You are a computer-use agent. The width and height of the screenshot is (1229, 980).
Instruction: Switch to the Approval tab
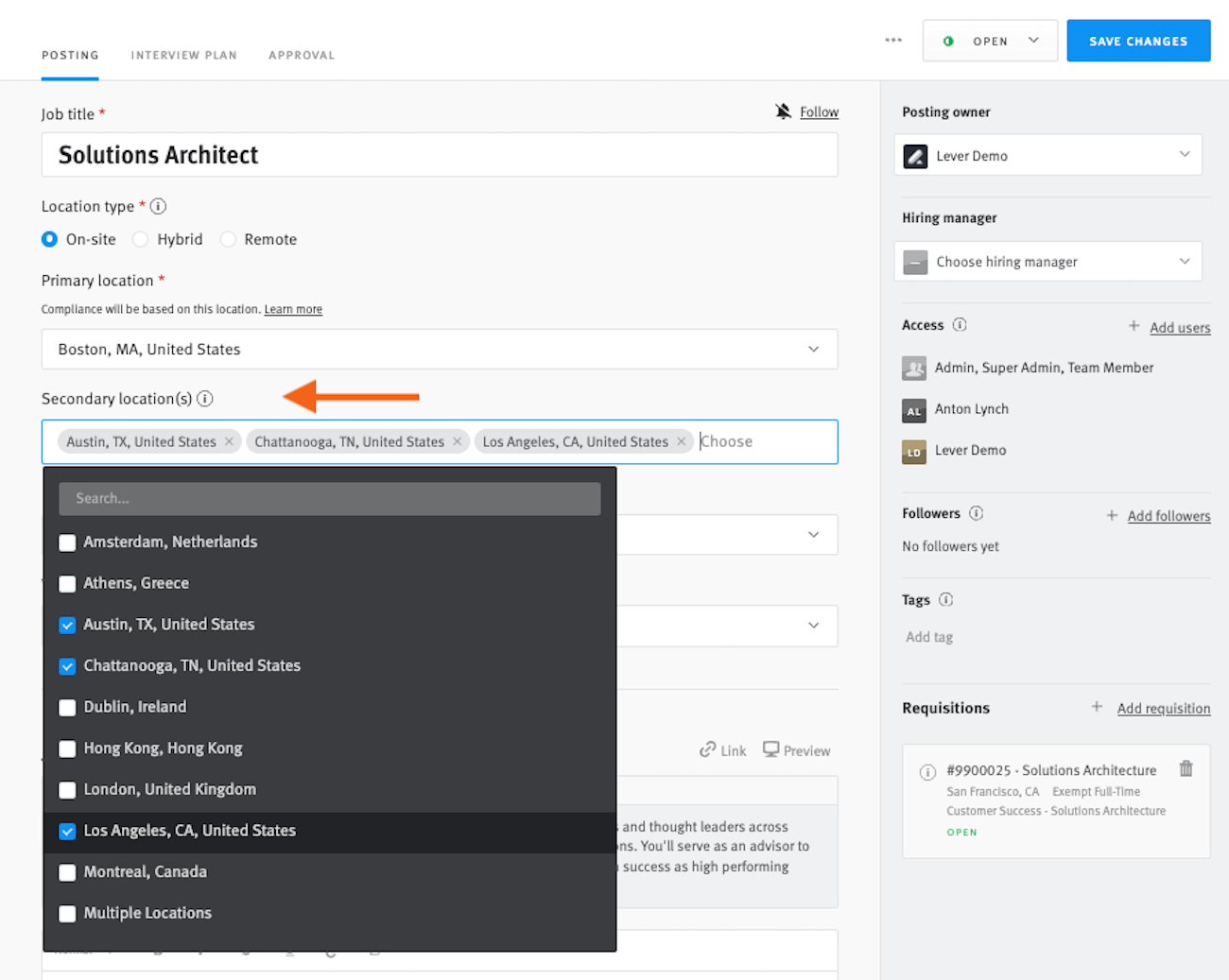(x=302, y=55)
